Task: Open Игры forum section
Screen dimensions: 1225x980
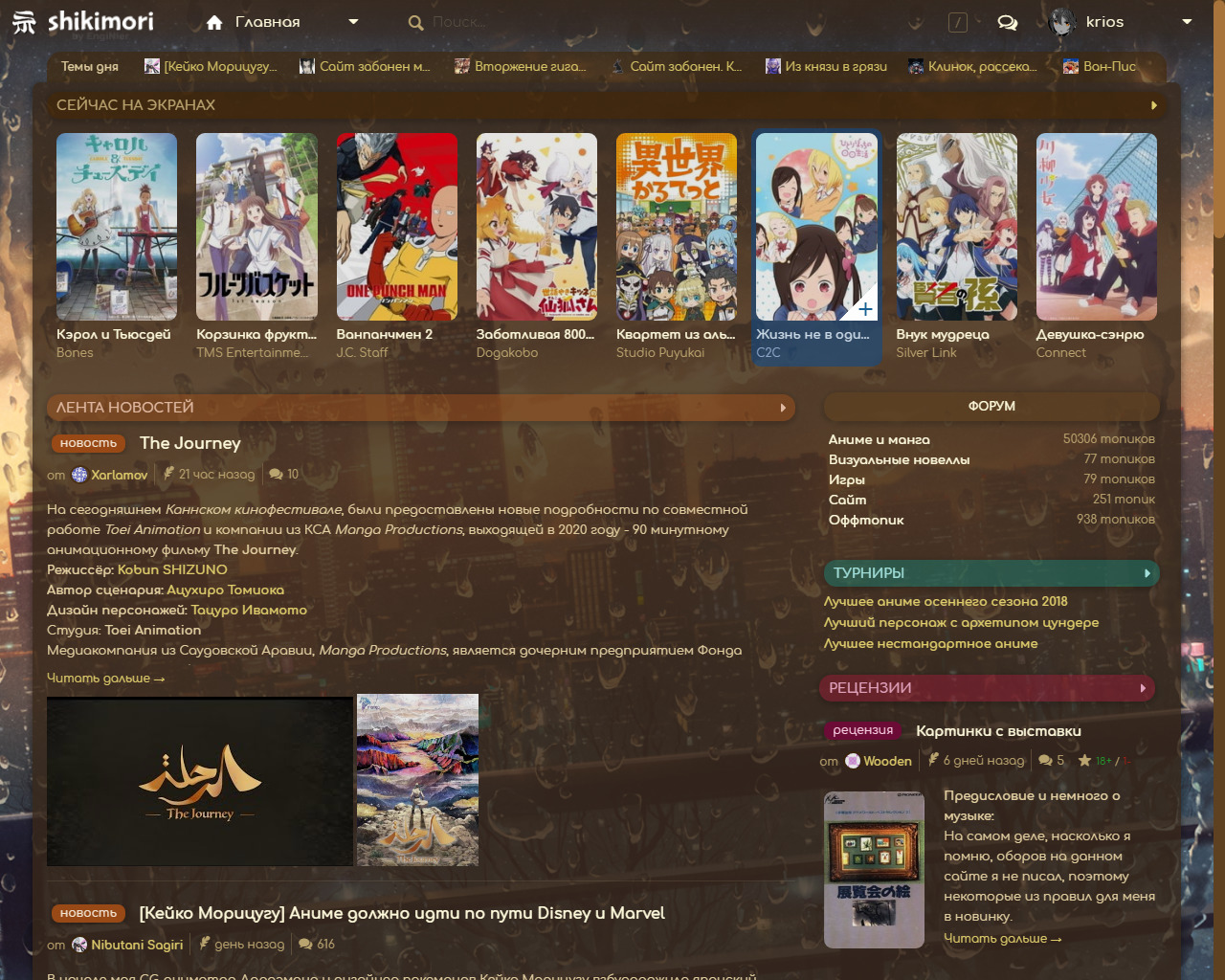Action: pyautogui.click(x=847, y=479)
